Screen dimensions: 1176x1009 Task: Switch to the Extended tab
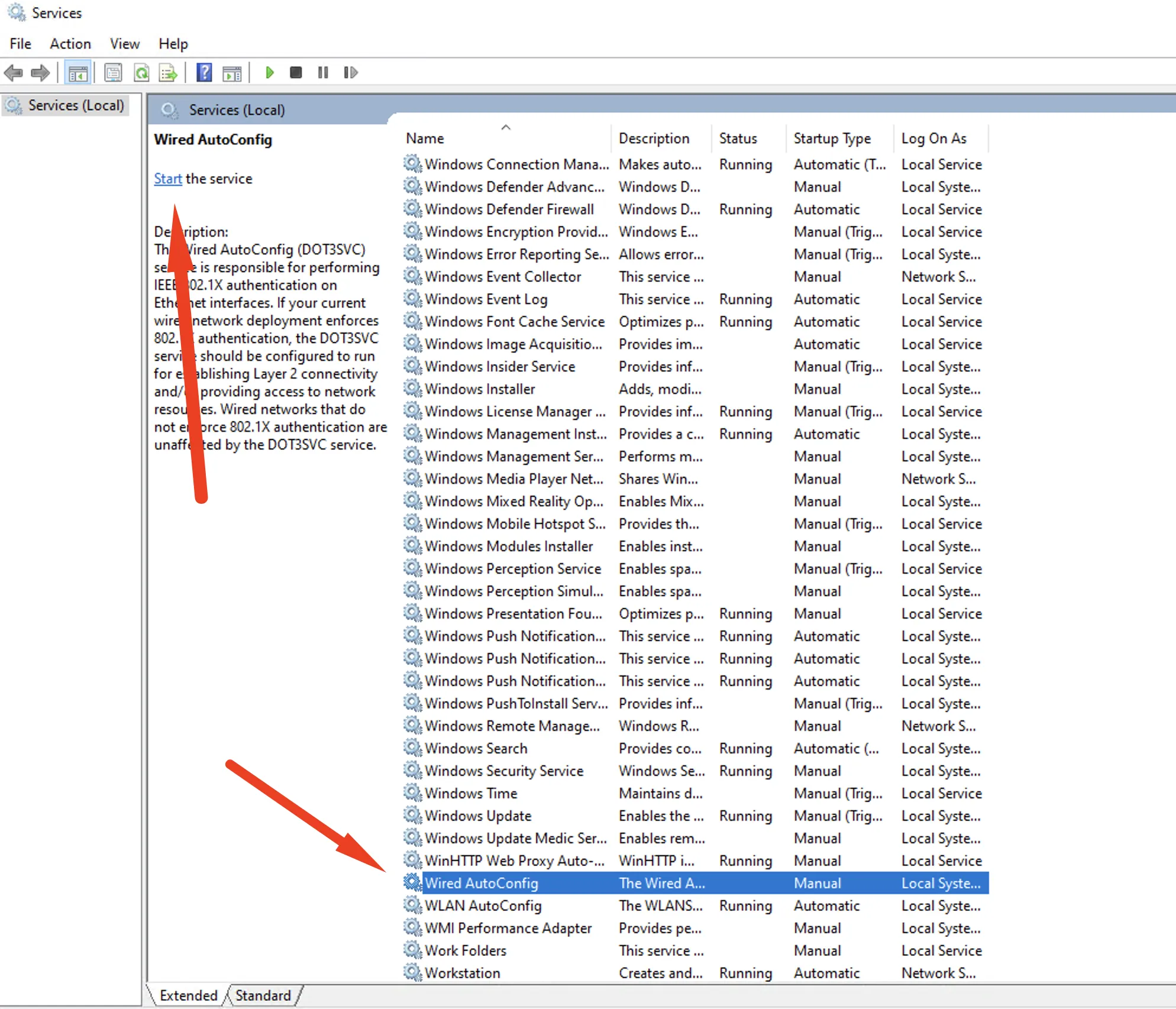coord(188,995)
